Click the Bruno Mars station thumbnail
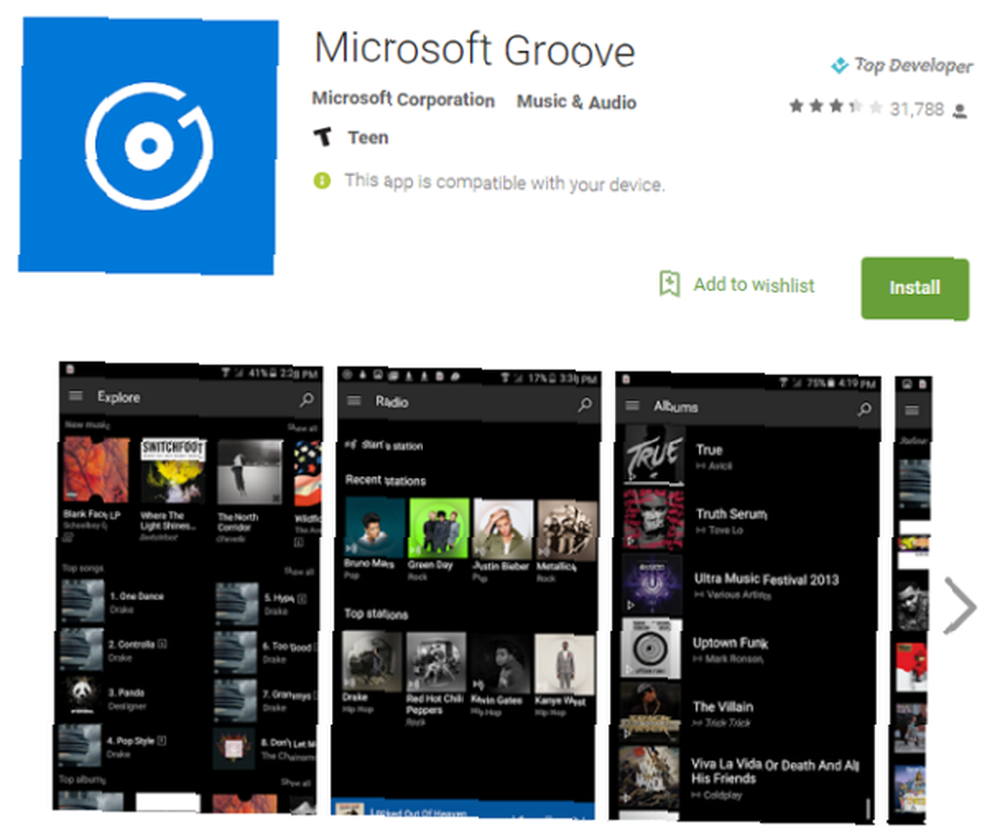The width and height of the screenshot is (1000, 838). click(x=375, y=528)
